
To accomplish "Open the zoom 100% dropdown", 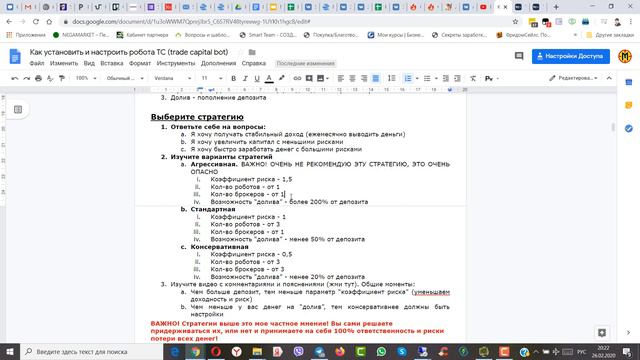I will (x=86, y=78).
